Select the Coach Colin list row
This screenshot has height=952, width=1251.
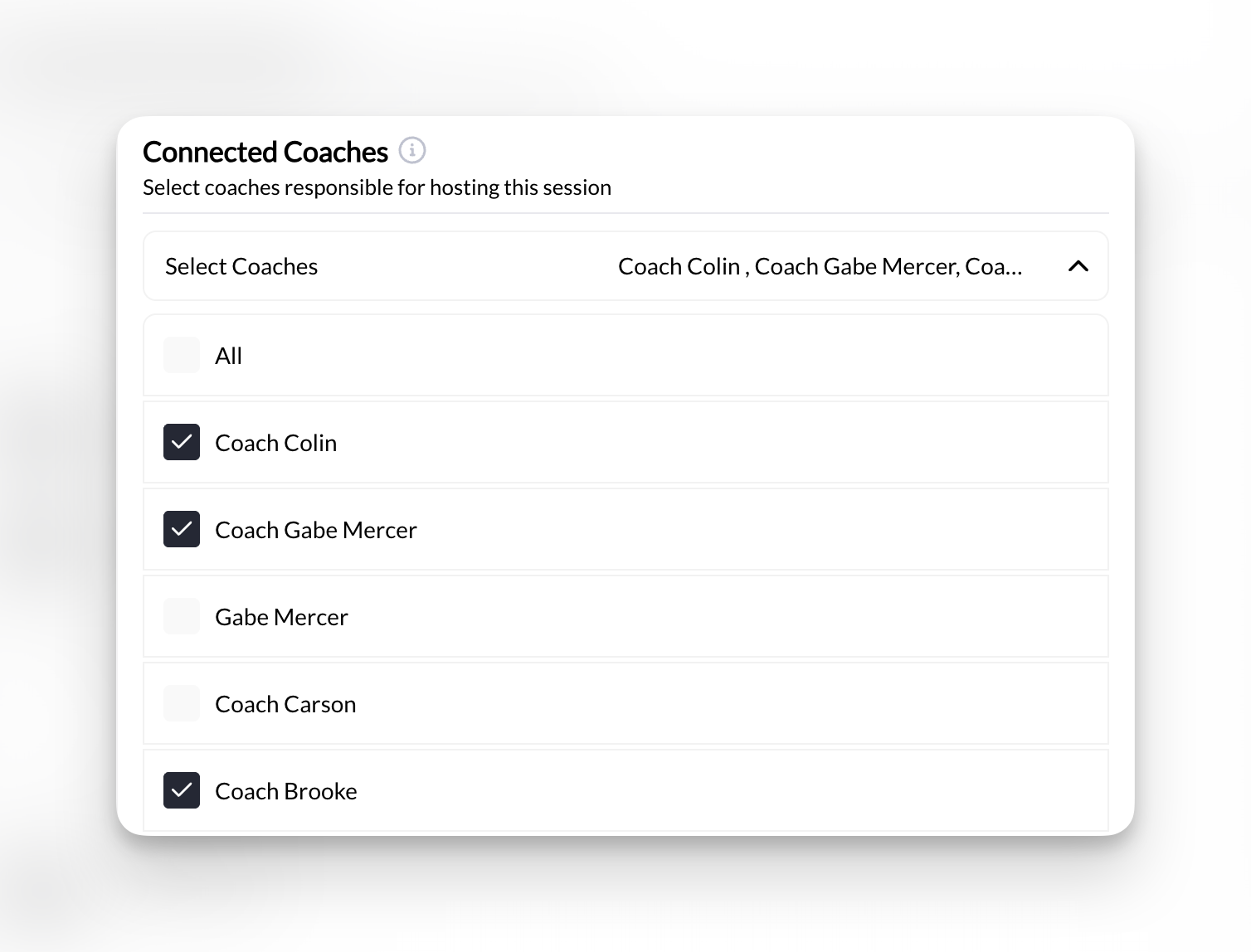[x=581, y=442]
